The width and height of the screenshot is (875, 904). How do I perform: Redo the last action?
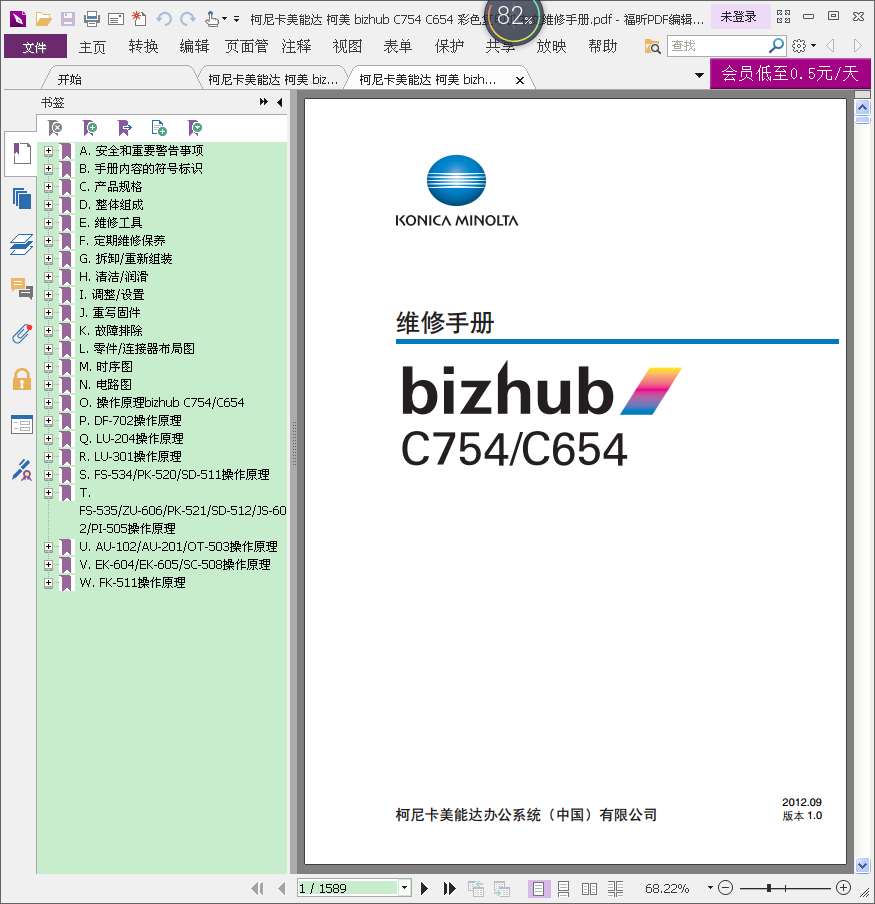click(x=188, y=19)
